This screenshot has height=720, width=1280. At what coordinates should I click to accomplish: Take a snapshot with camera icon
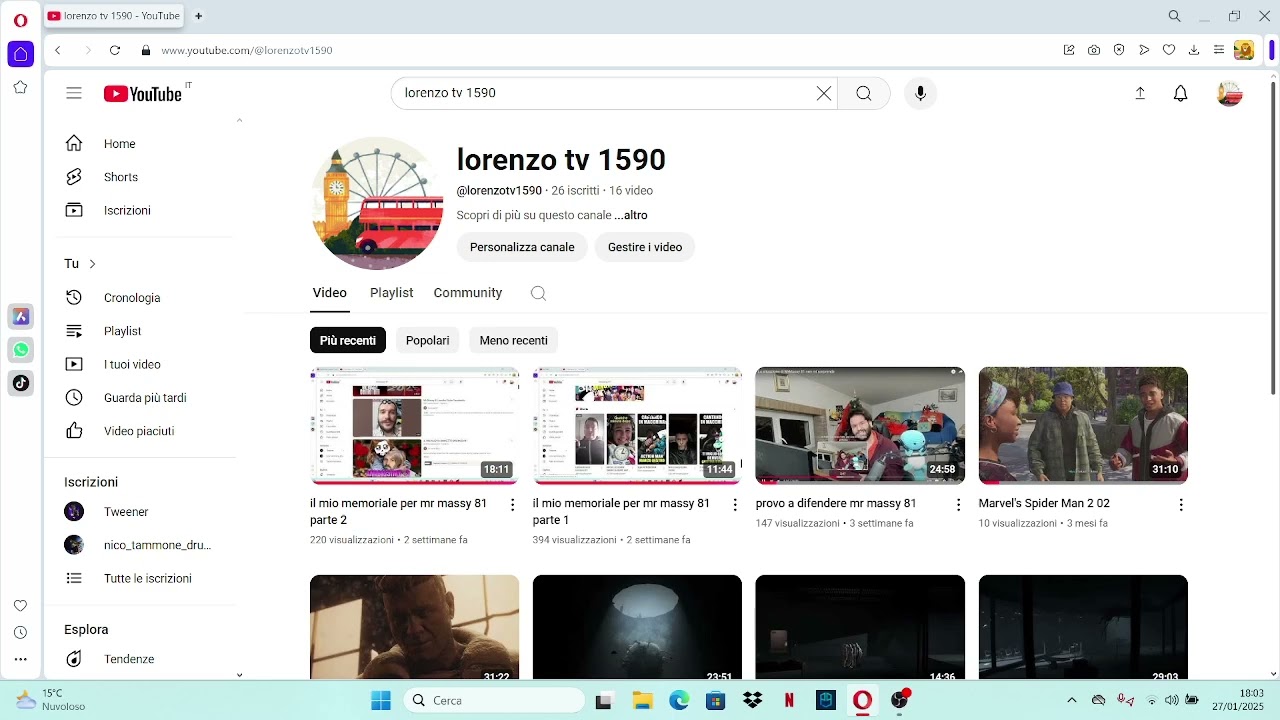tap(1094, 50)
